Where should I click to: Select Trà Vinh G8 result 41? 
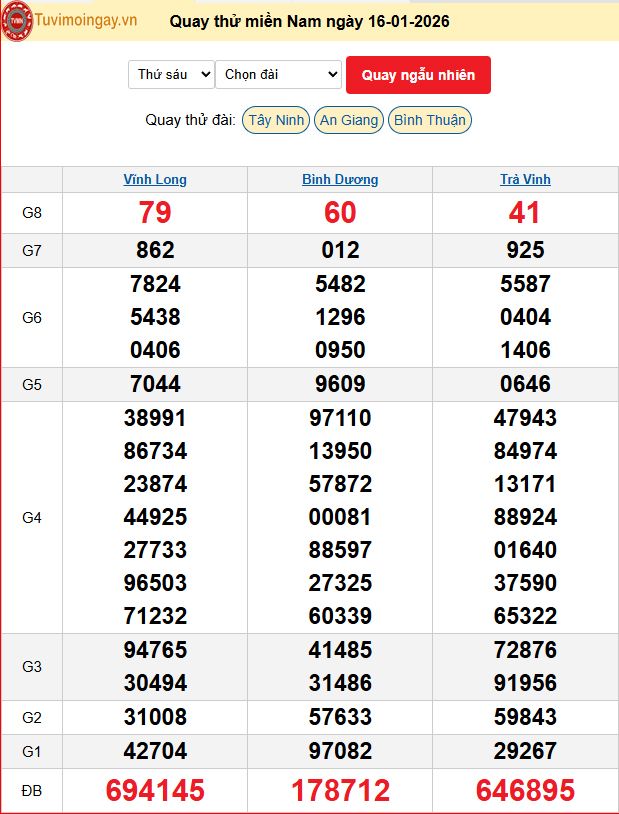525,213
